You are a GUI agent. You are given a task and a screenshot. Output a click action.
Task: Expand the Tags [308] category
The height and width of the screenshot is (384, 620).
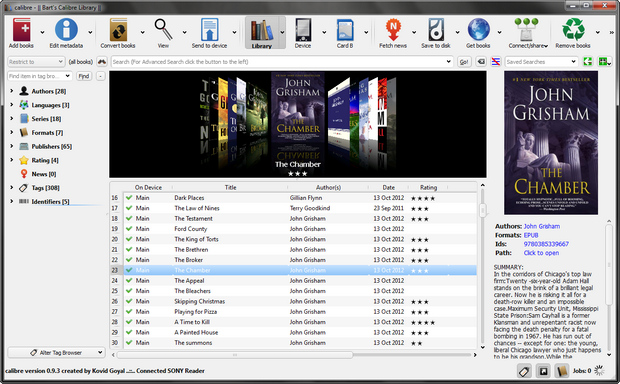[x=11, y=187]
